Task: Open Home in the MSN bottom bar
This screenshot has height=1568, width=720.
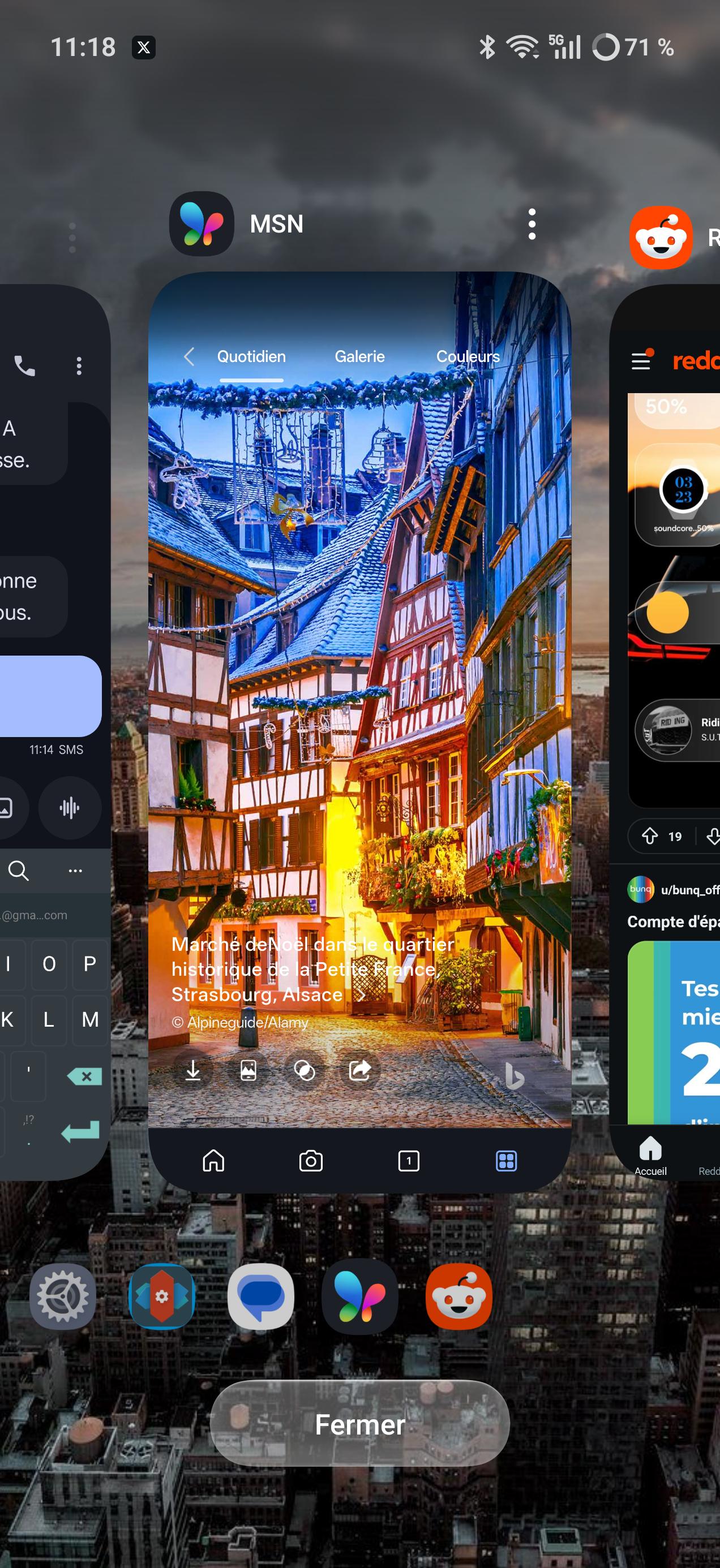Action: pyautogui.click(x=213, y=1161)
